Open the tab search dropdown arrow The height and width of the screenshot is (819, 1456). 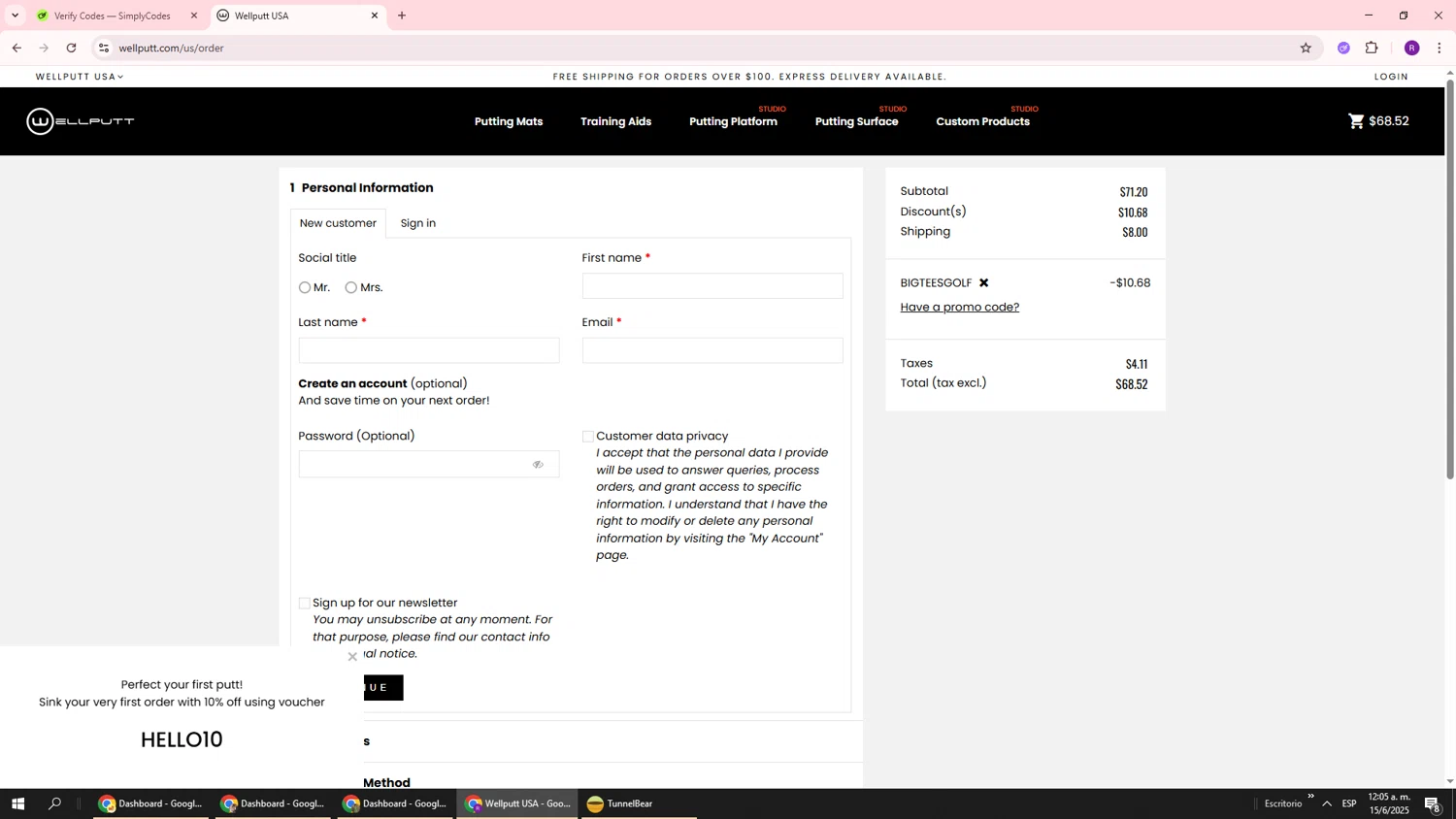pyautogui.click(x=15, y=16)
